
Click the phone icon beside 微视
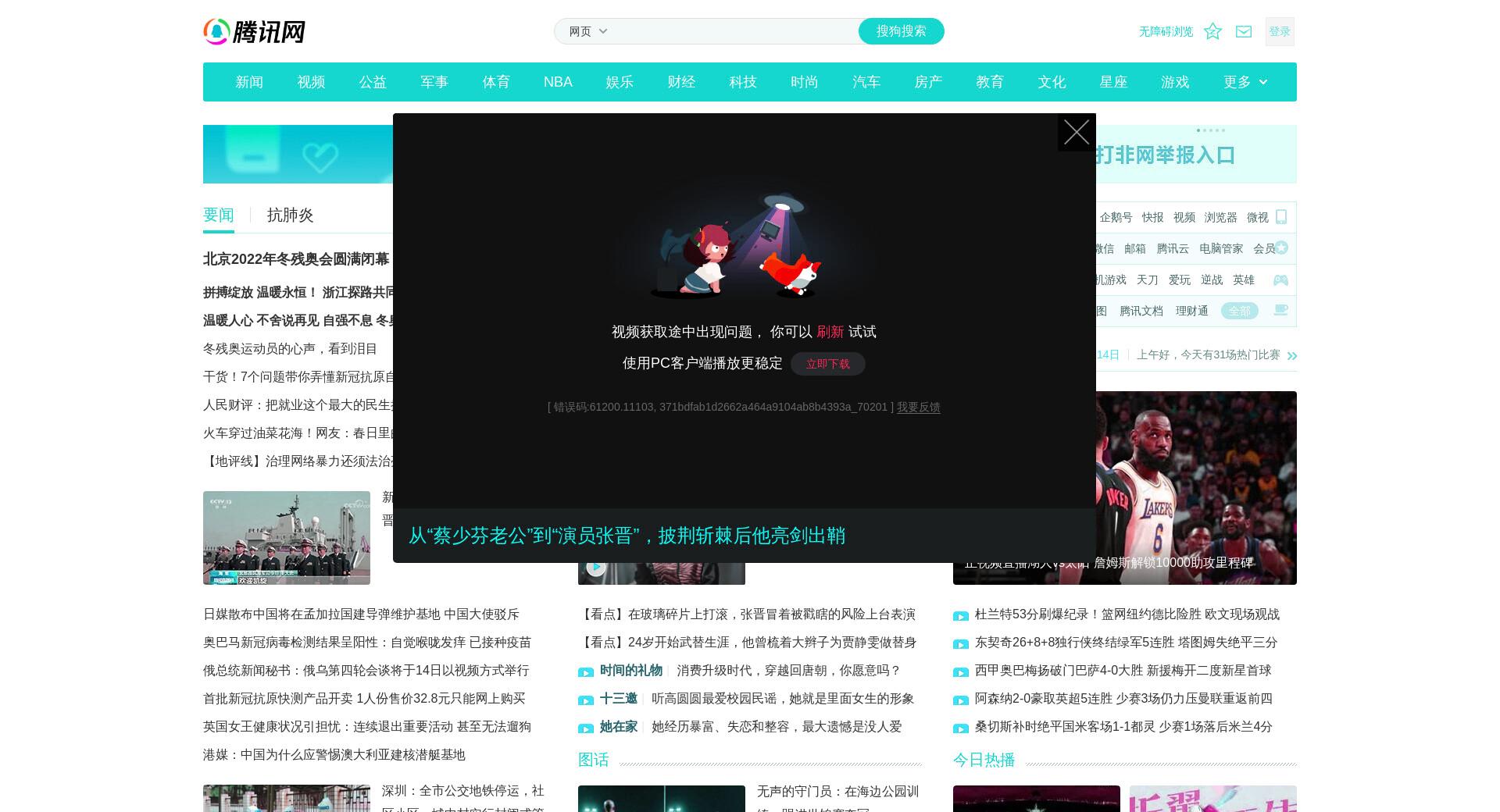1281,217
